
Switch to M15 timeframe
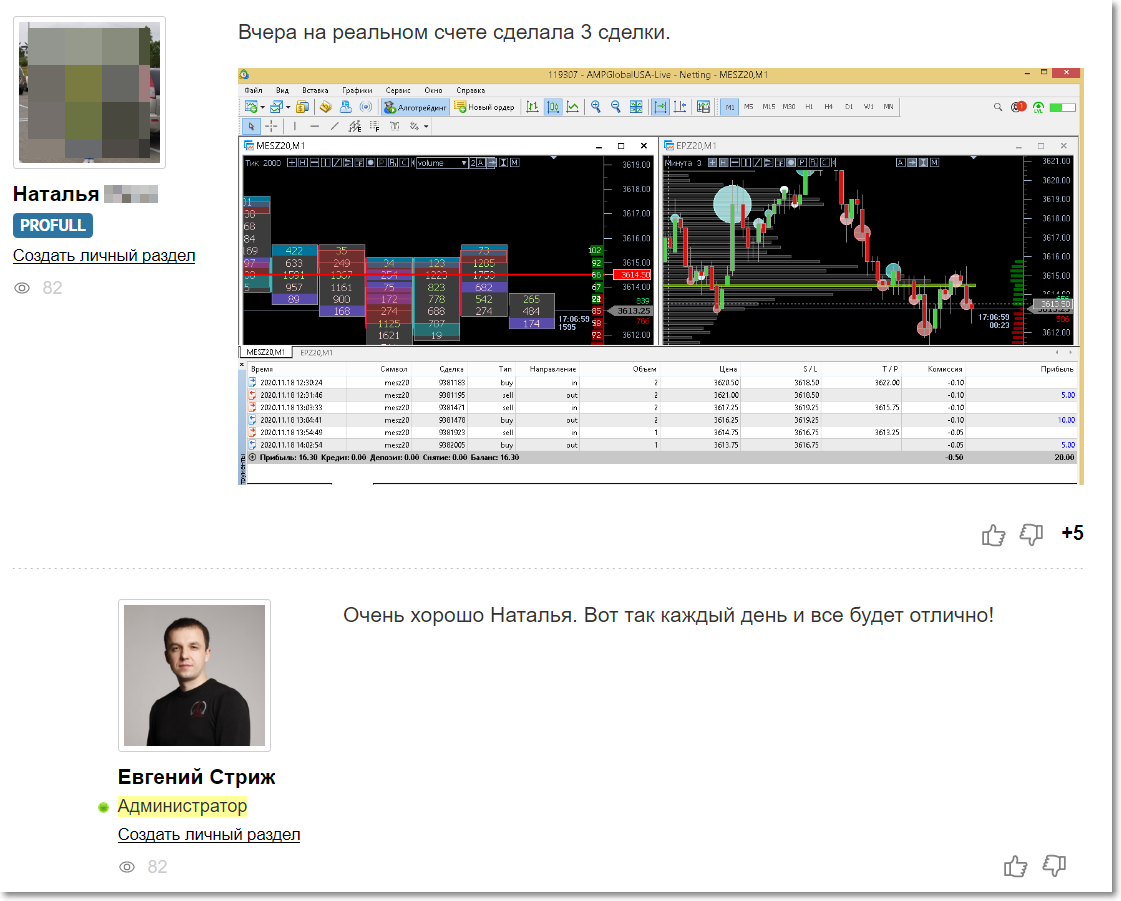point(769,107)
